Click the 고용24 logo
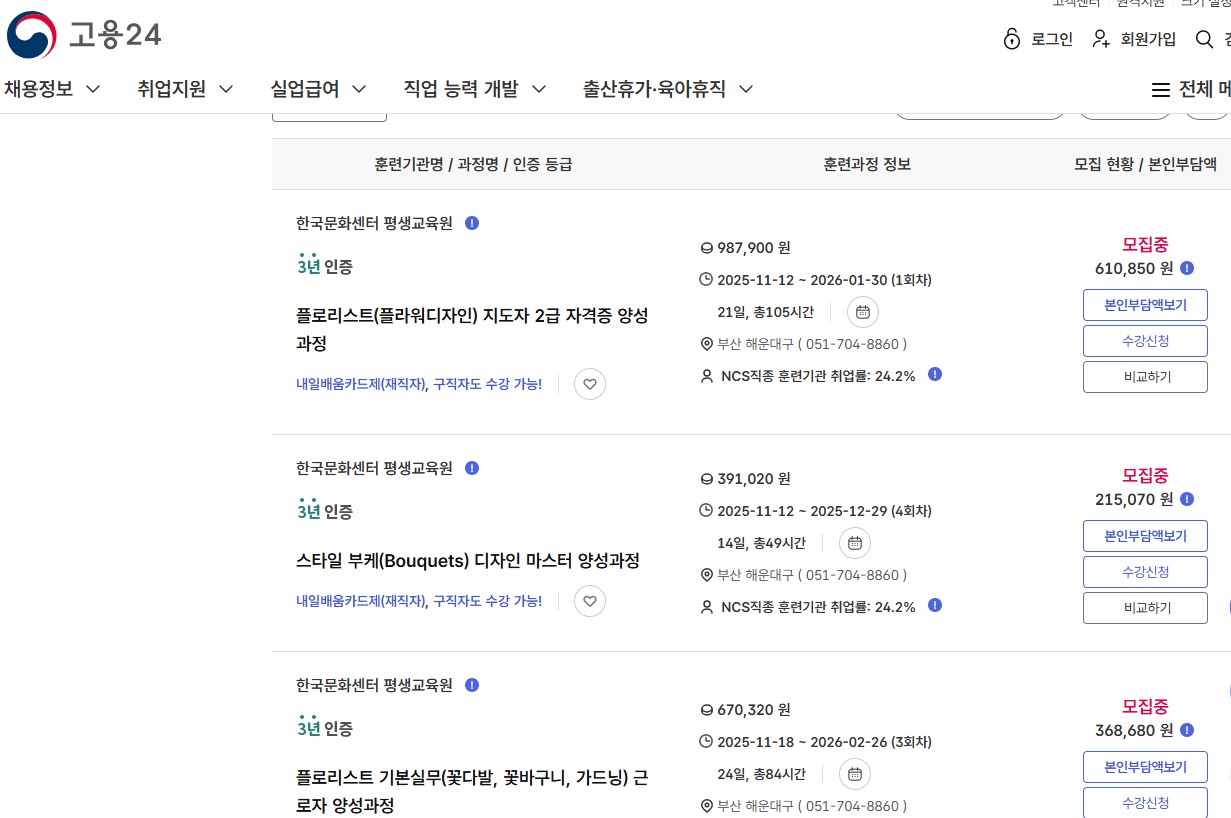 pyautogui.click(x=83, y=36)
